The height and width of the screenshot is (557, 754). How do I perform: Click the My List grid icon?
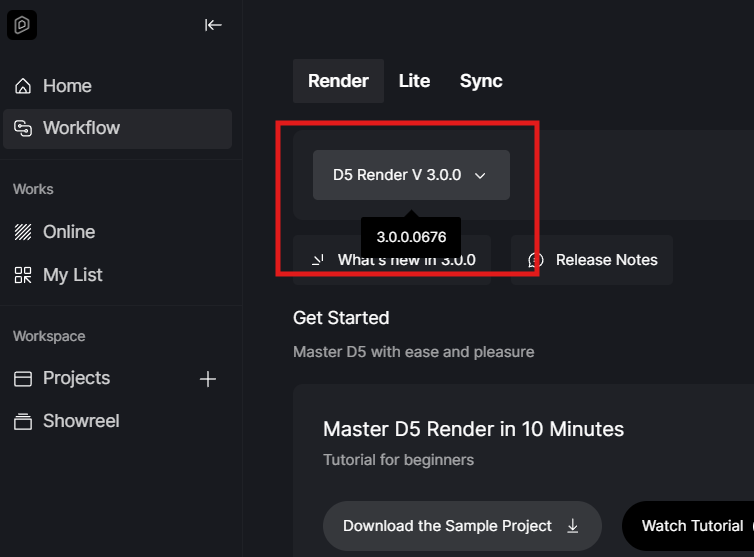[x=23, y=275]
